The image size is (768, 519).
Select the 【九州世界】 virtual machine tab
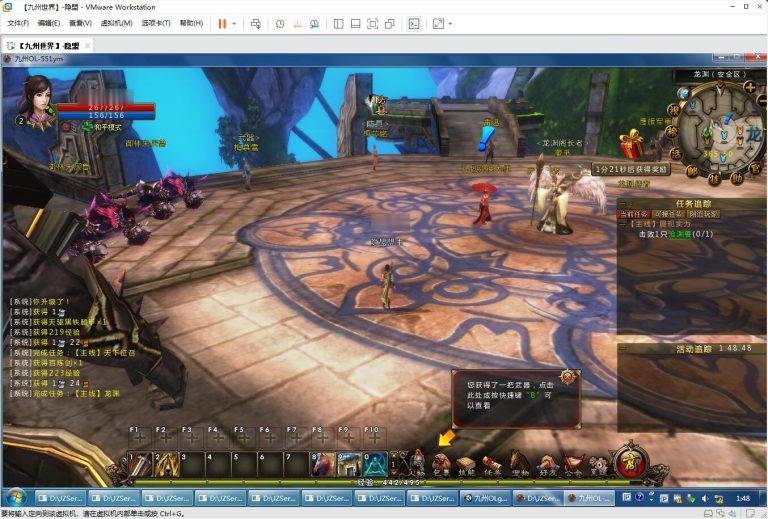48,46
